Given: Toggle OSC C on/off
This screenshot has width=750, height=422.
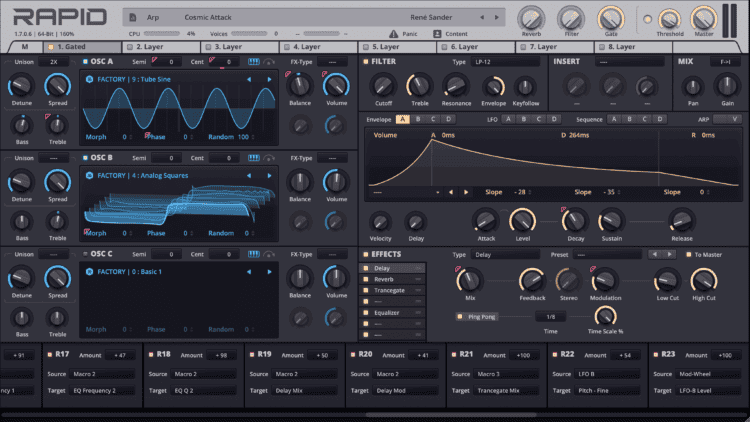Looking at the screenshot, I should click(85, 254).
